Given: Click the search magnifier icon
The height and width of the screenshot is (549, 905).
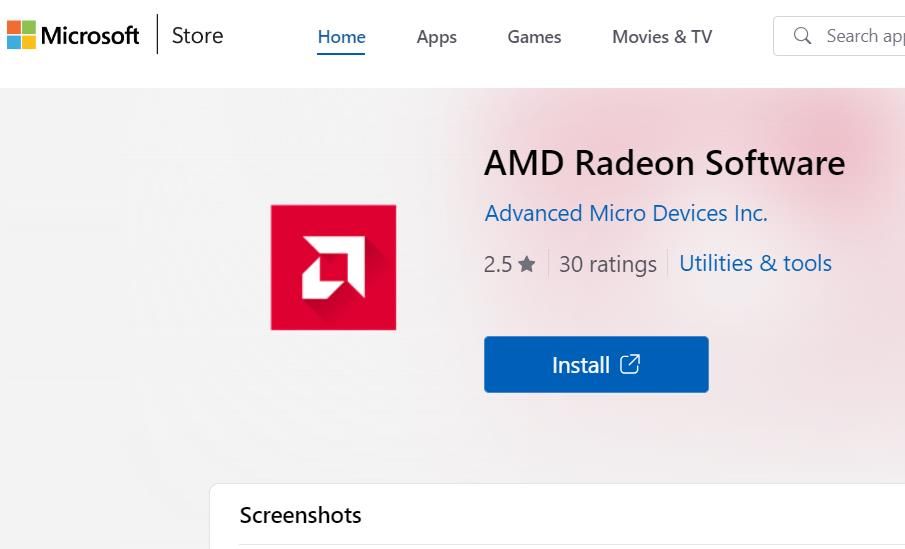Looking at the screenshot, I should (x=802, y=36).
